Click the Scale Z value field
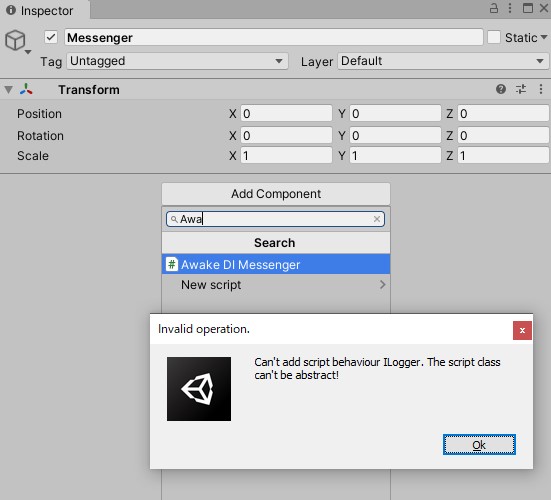This screenshot has height=500, width=551. [503, 155]
